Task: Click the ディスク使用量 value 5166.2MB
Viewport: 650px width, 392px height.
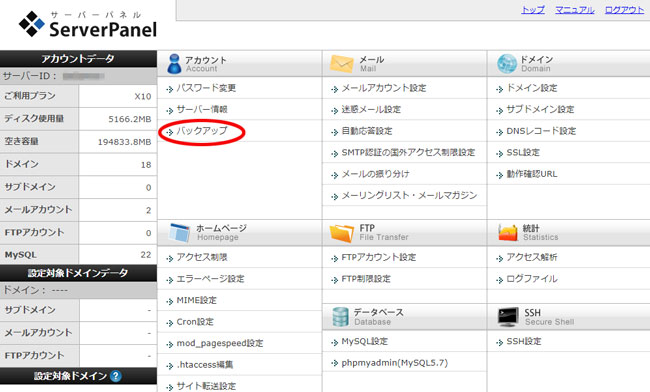Action: tap(129, 119)
